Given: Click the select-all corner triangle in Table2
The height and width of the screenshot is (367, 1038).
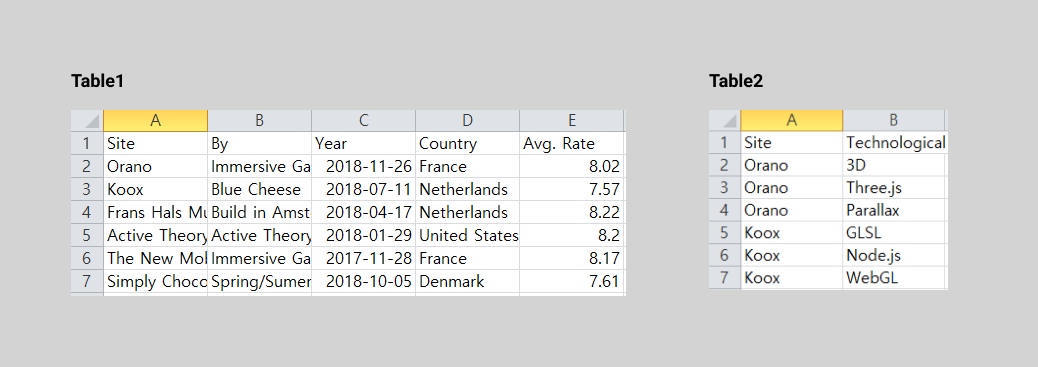Looking at the screenshot, I should tap(725, 121).
